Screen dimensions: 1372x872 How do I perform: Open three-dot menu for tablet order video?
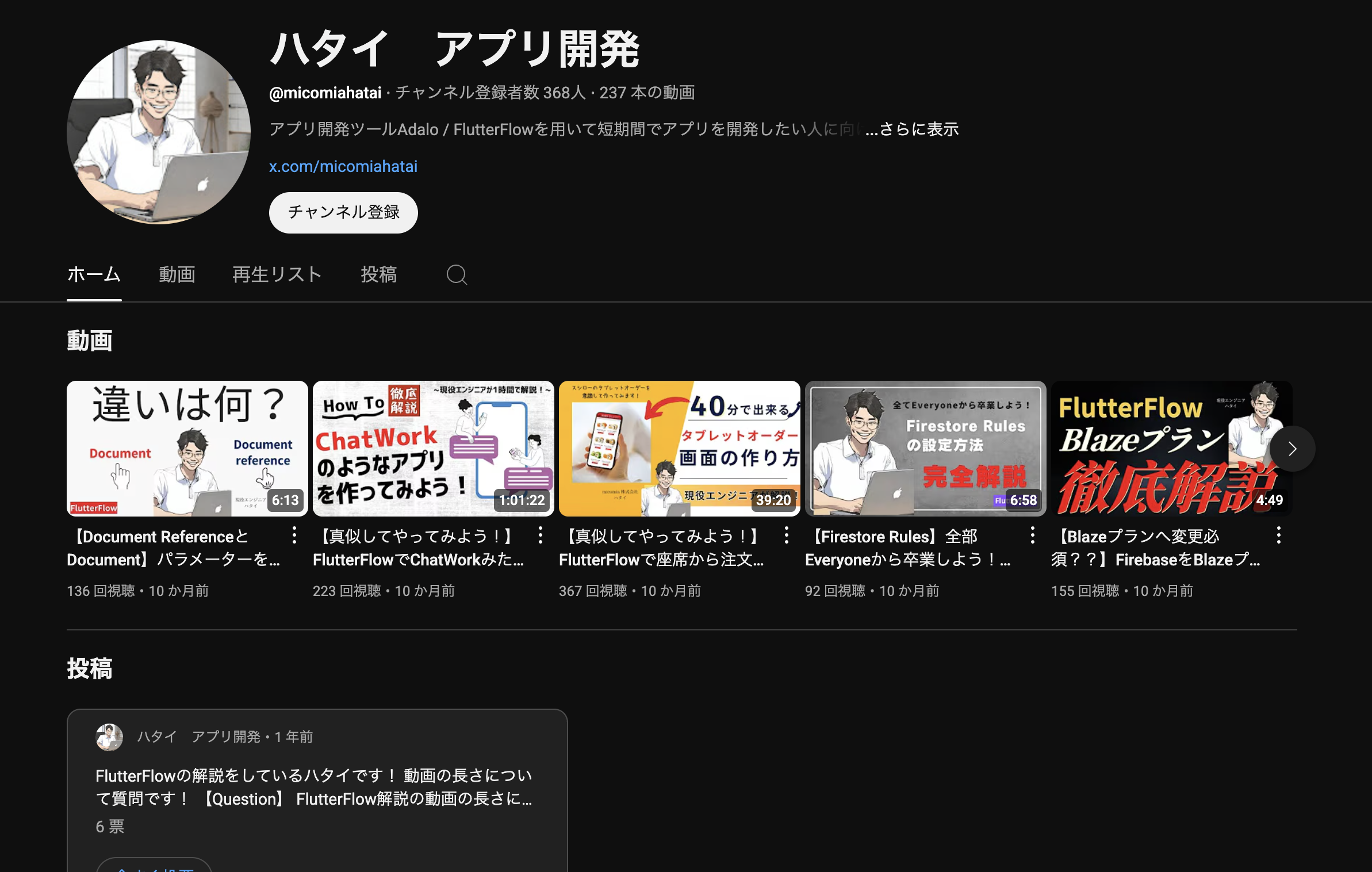(x=786, y=536)
